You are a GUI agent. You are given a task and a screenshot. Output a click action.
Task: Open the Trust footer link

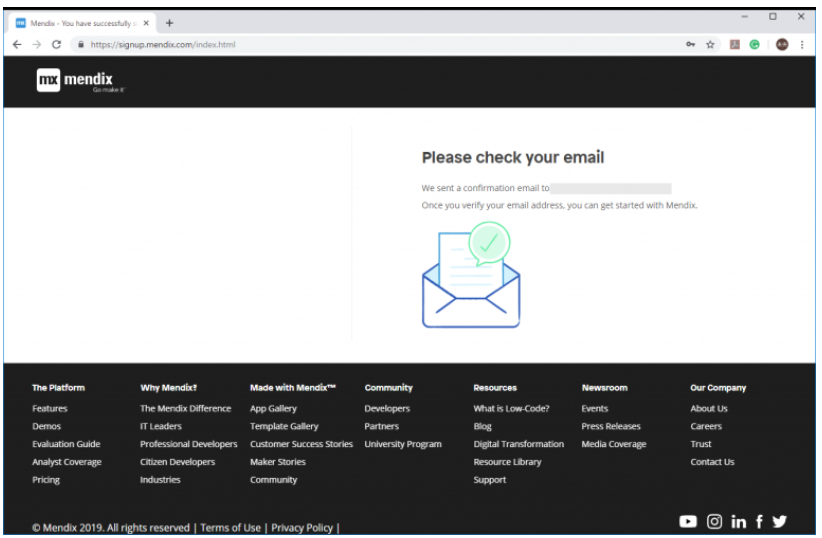coord(700,444)
